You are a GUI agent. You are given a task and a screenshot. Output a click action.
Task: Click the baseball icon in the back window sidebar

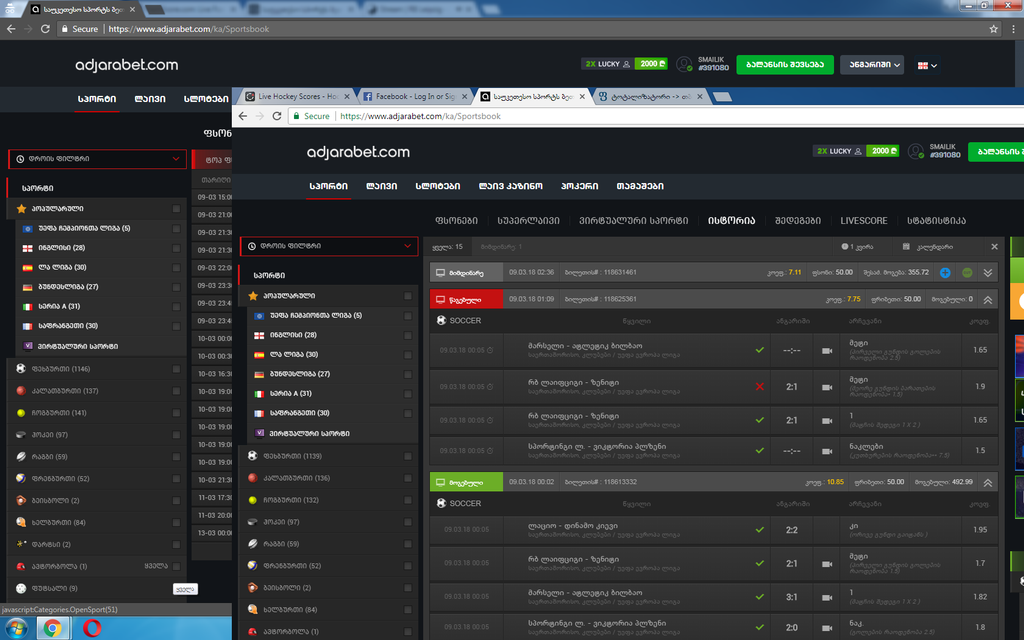tap(21, 500)
